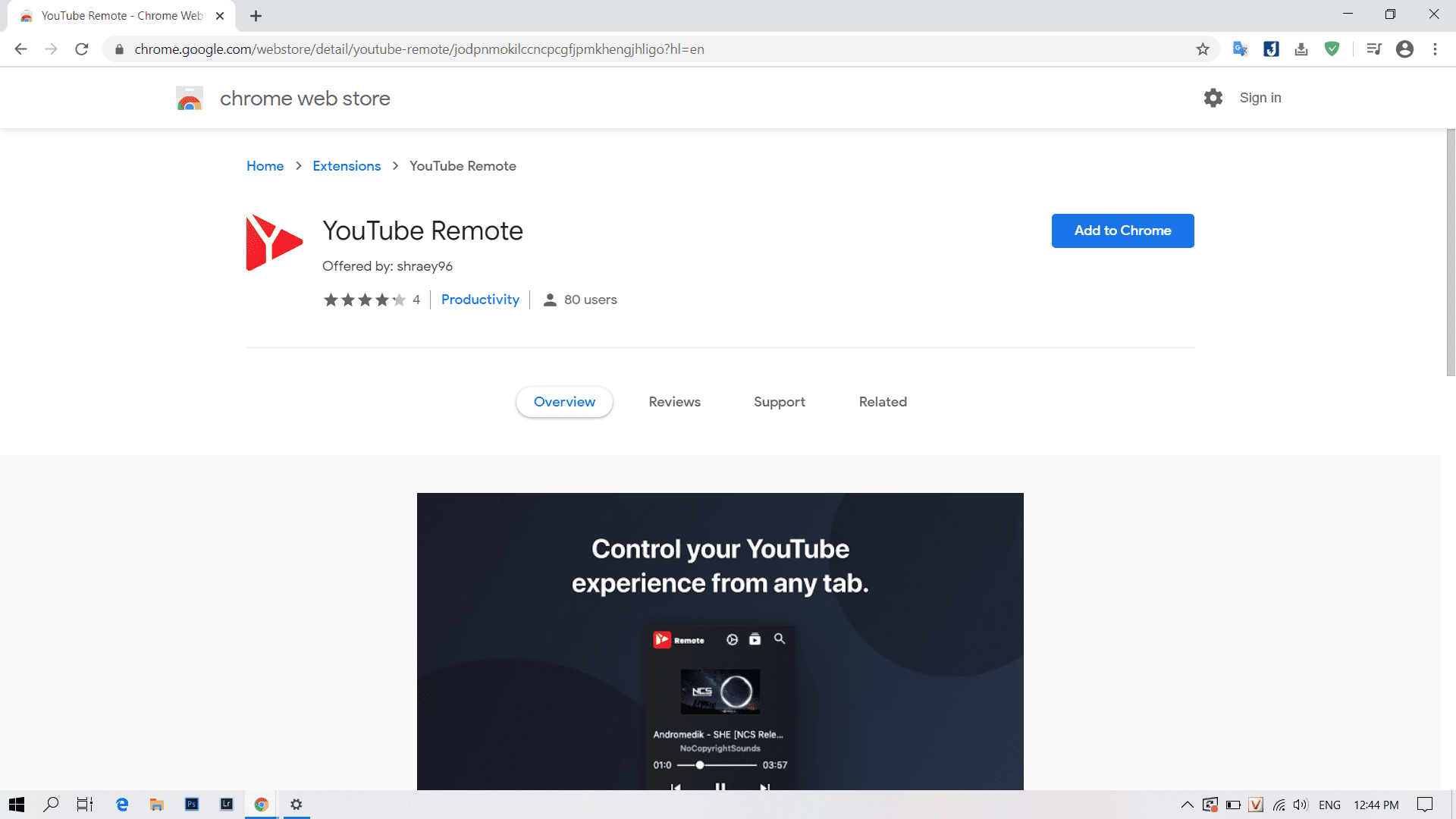Open Task View in the taskbar
Screen dimensions: 1456x819
point(85,805)
